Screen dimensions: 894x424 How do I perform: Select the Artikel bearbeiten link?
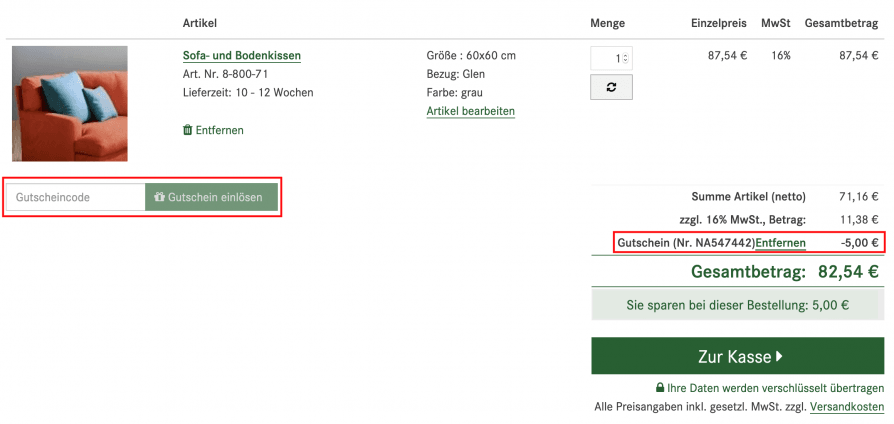point(470,111)
